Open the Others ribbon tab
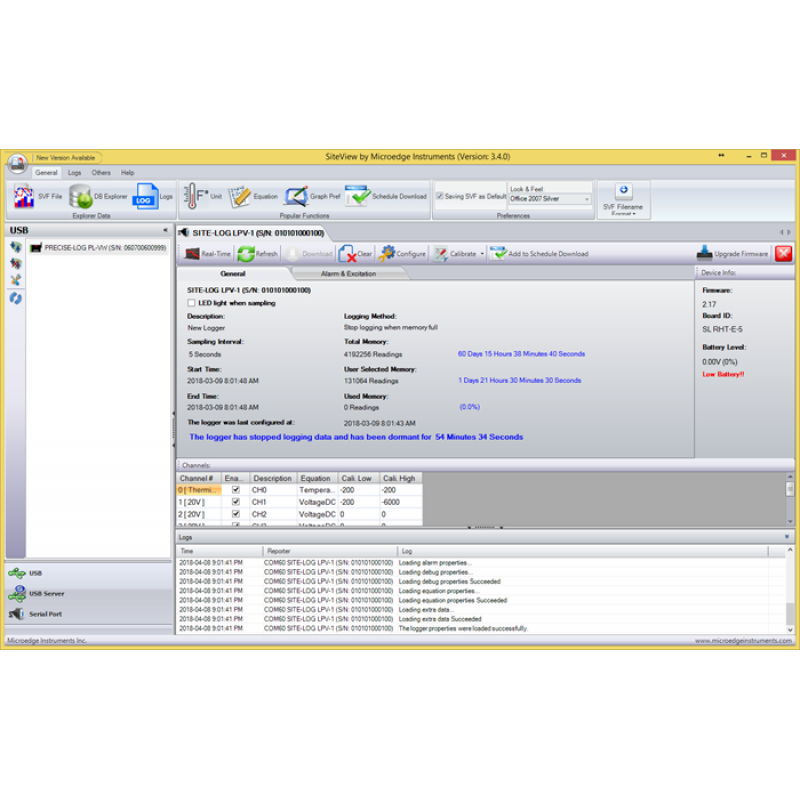Viewport: 800px width, 800px height. [x=101, y=173]
